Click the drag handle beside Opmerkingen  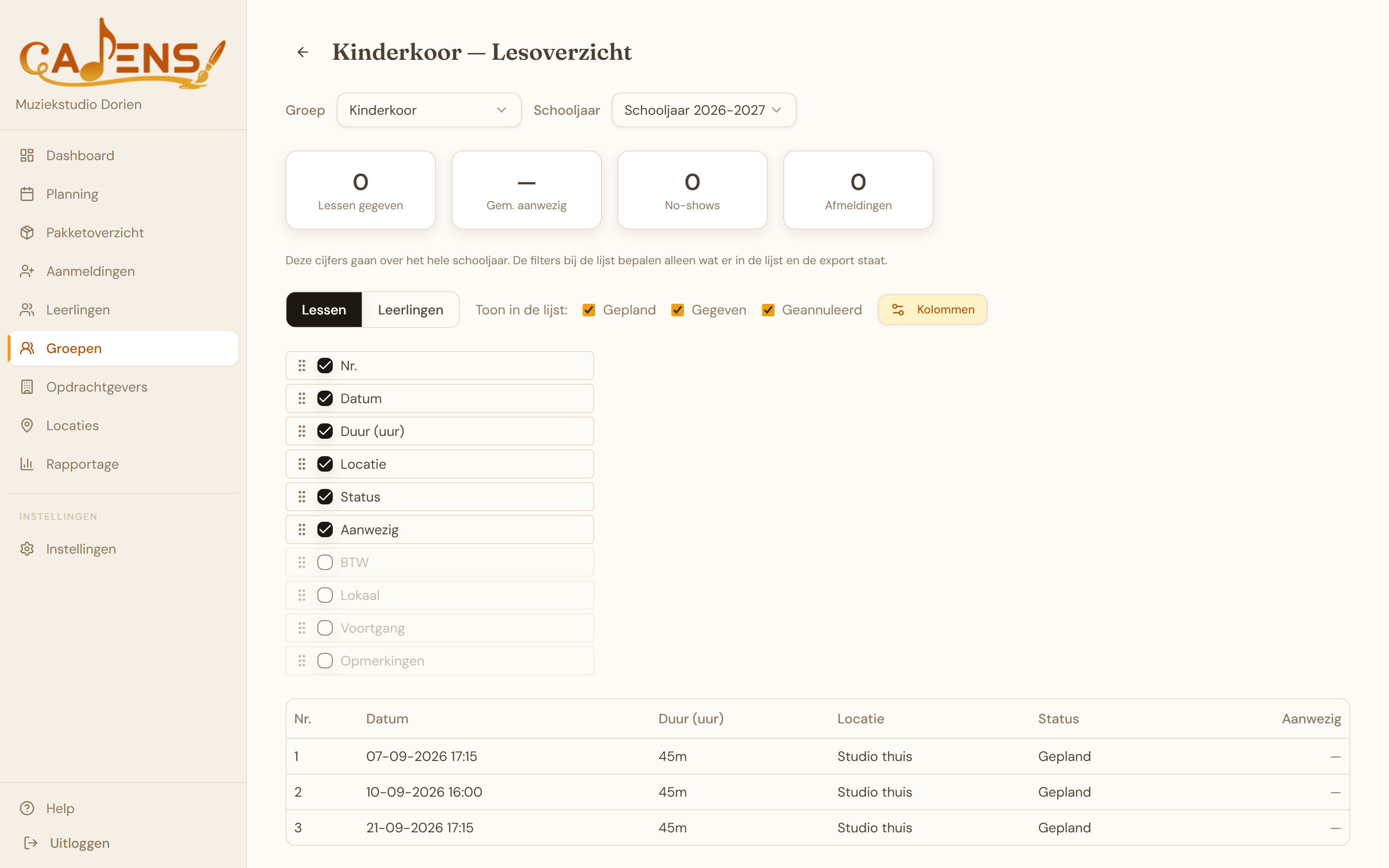(302, 661)
